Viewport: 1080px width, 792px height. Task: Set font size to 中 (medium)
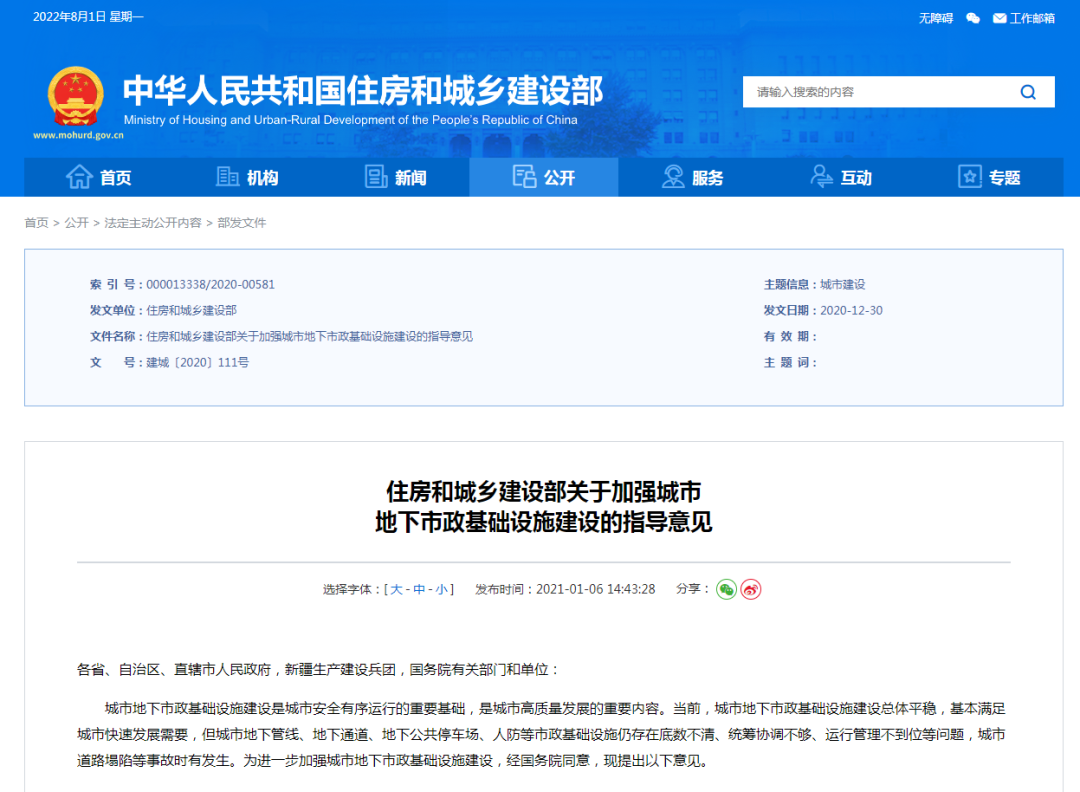click(x=419, y=589)
